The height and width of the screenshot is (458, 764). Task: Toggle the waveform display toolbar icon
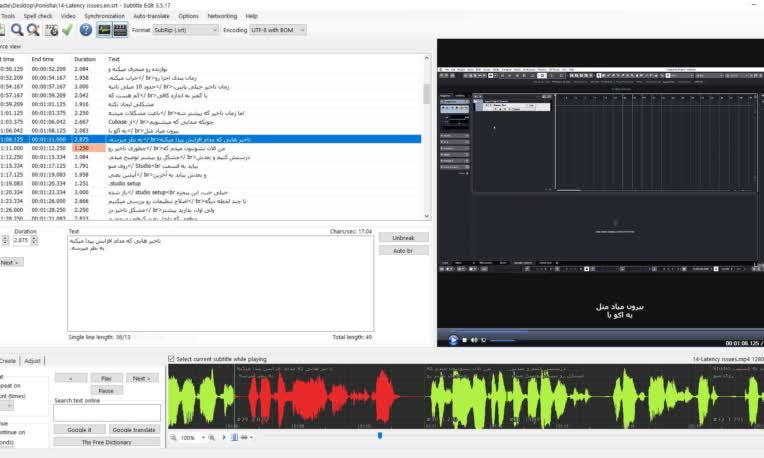click(x=104, y=30)
